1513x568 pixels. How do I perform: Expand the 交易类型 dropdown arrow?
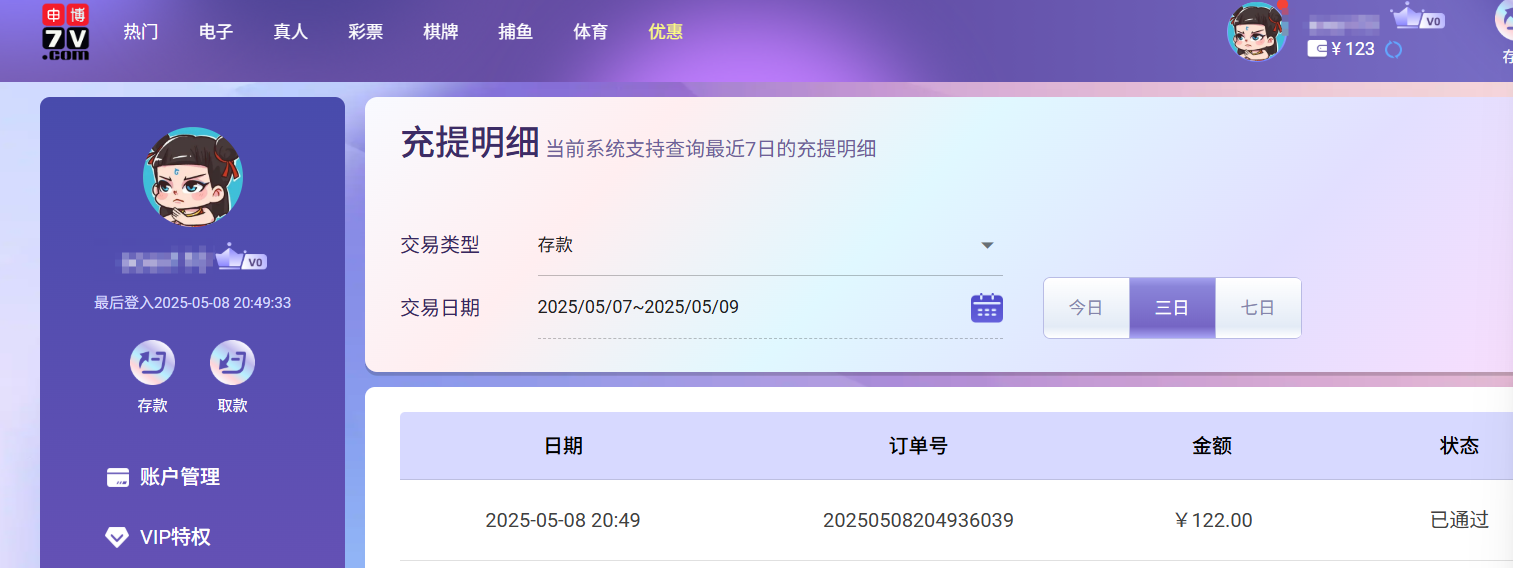tap(987, 246)
